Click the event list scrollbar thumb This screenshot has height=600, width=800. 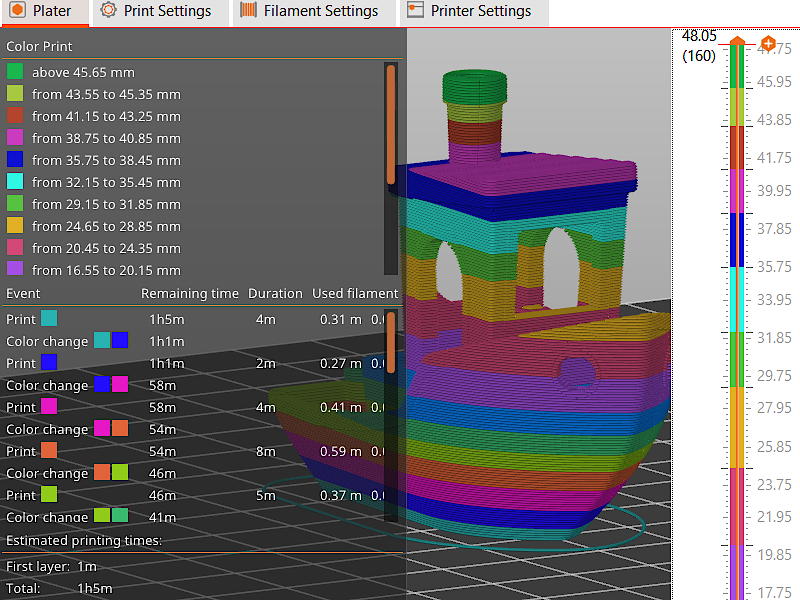click(391, 343)
